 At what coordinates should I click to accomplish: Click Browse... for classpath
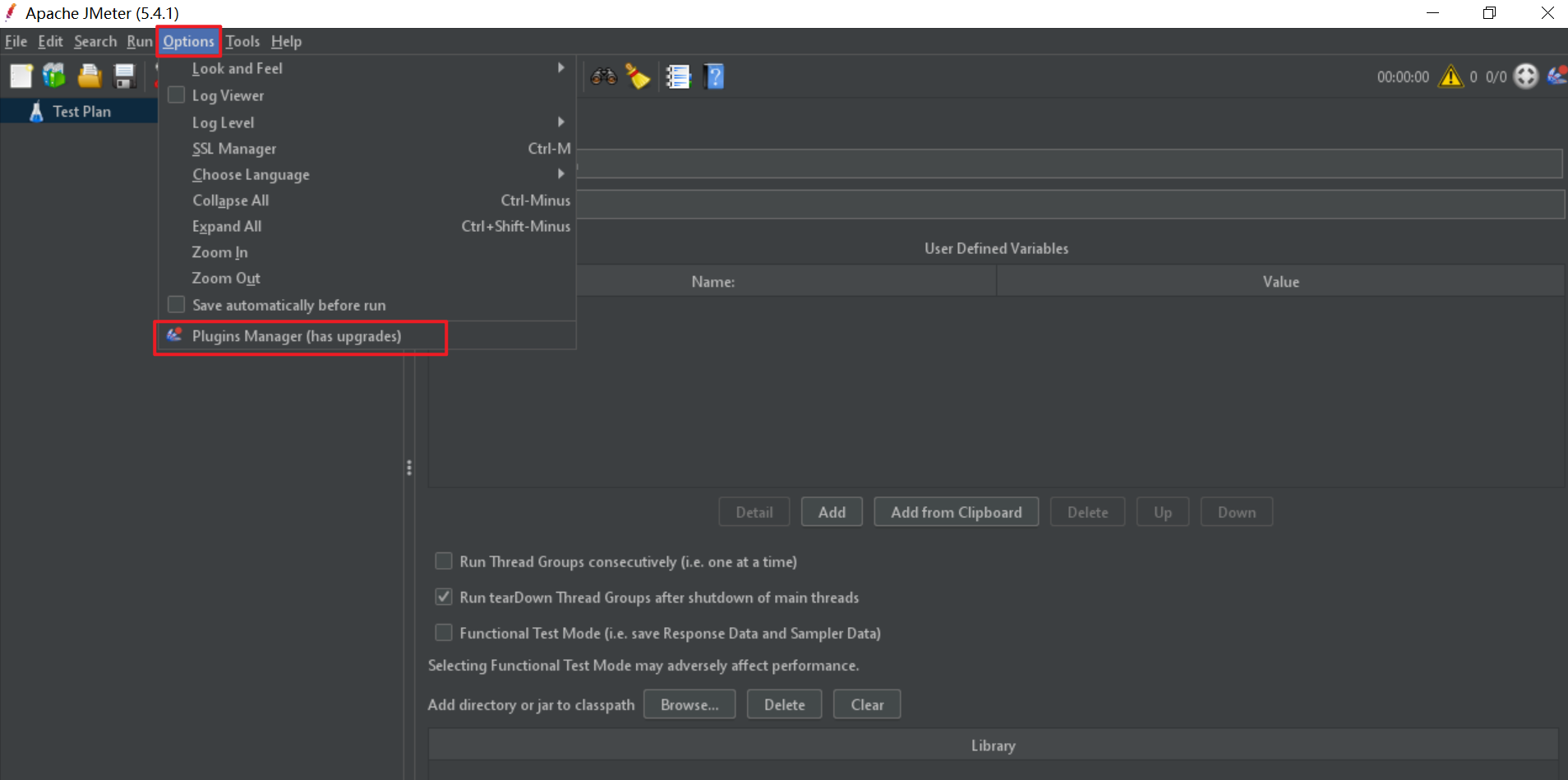(689, 704)
